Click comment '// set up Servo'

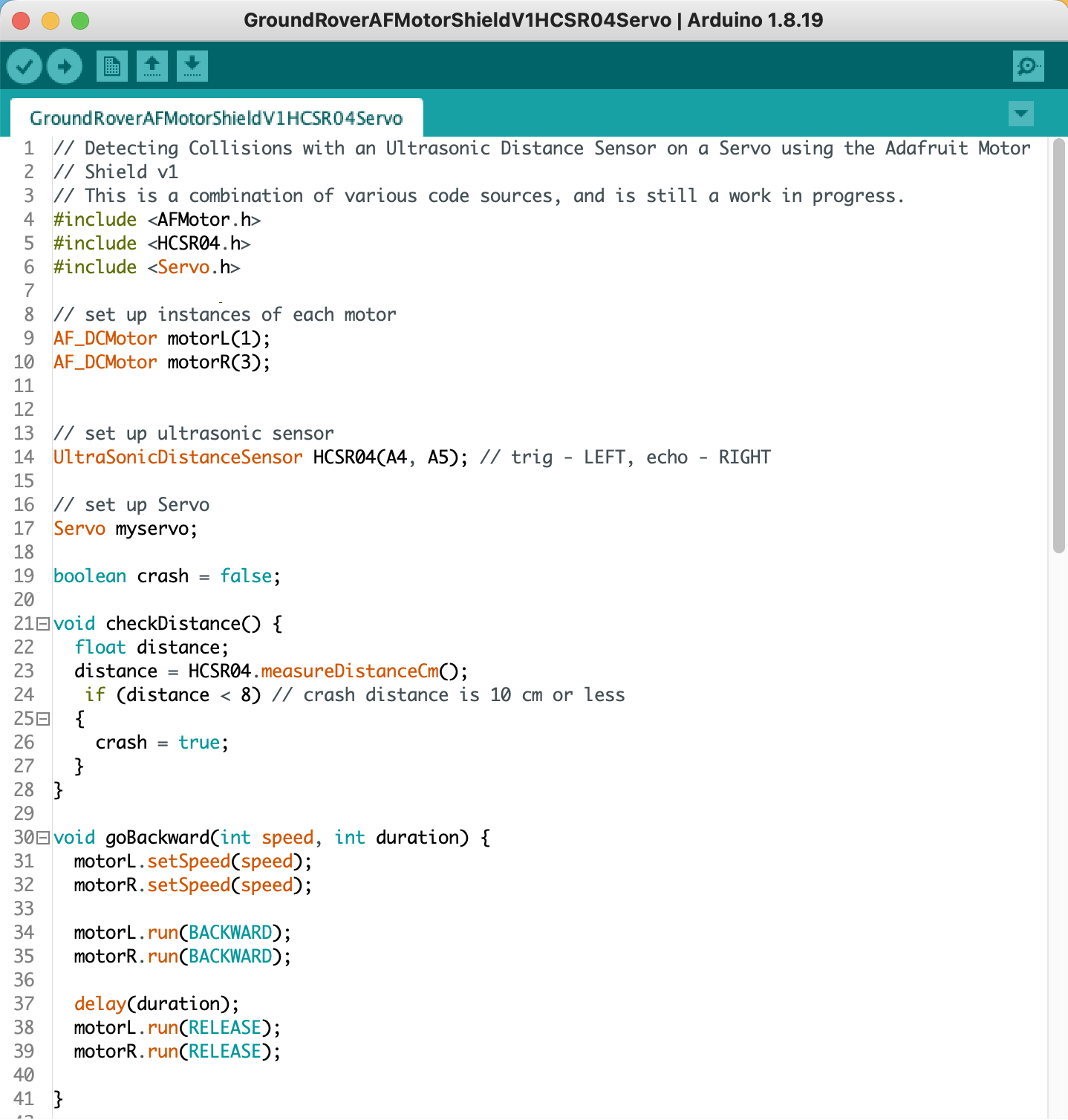(x=131, y=505)
